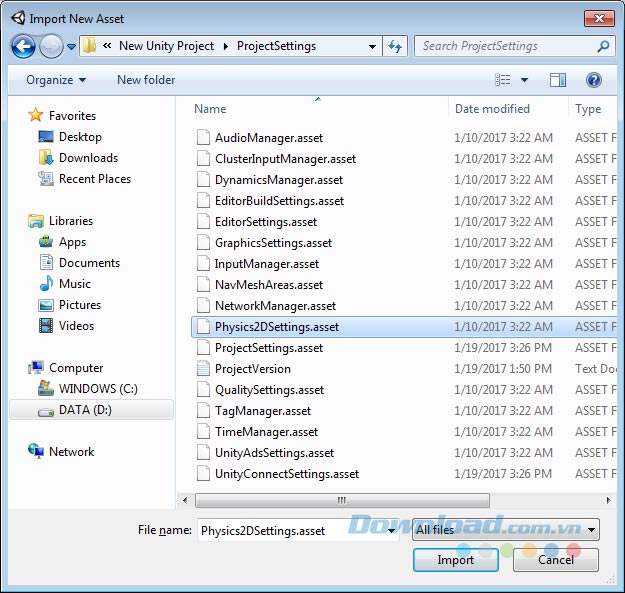
Task: Click the search magnifier icon
Action: (604, 46)
